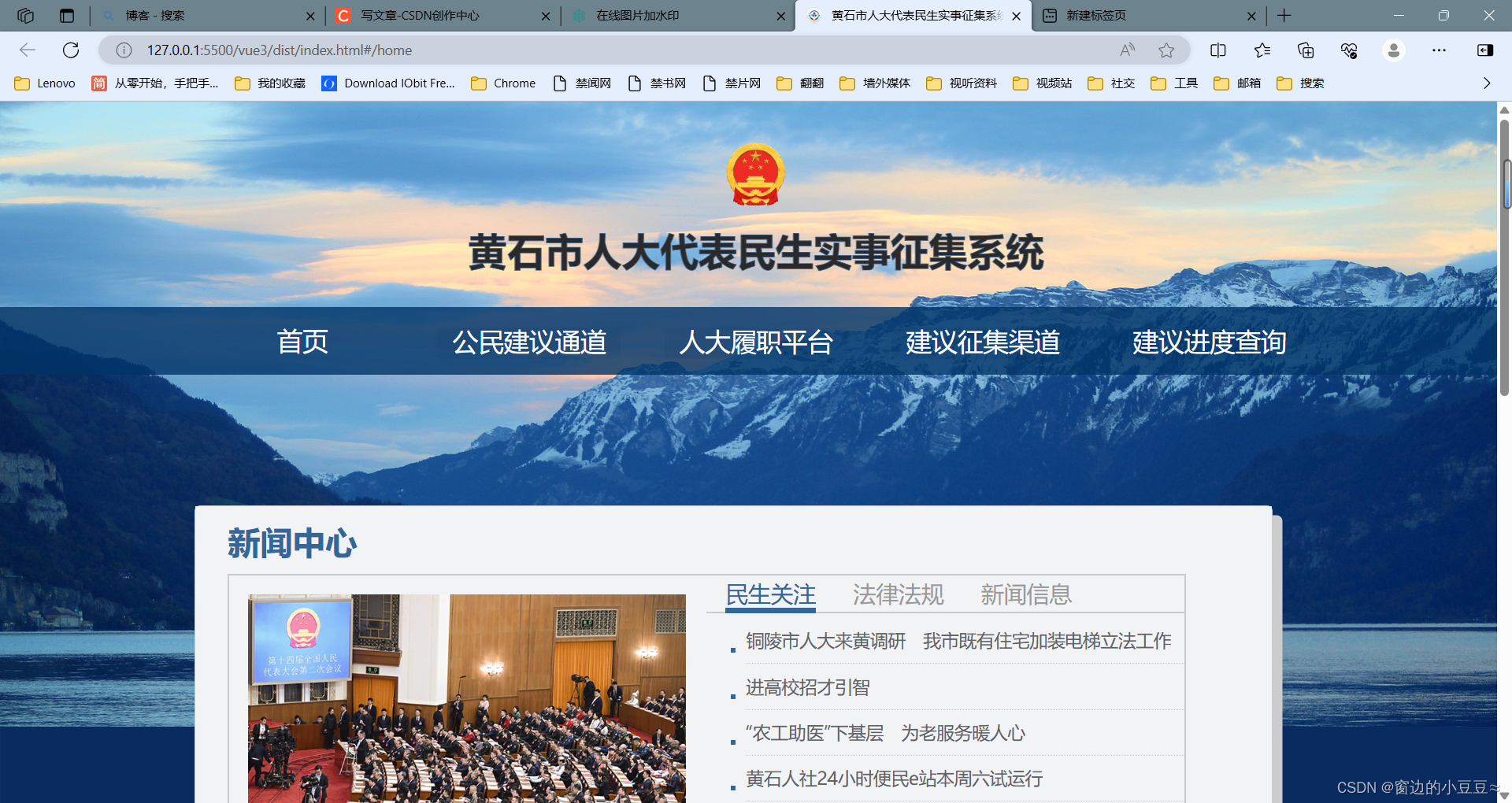This screenshot has height=803, width=1512.
Task: Open the Collections icon
Action: point(1306,50)
